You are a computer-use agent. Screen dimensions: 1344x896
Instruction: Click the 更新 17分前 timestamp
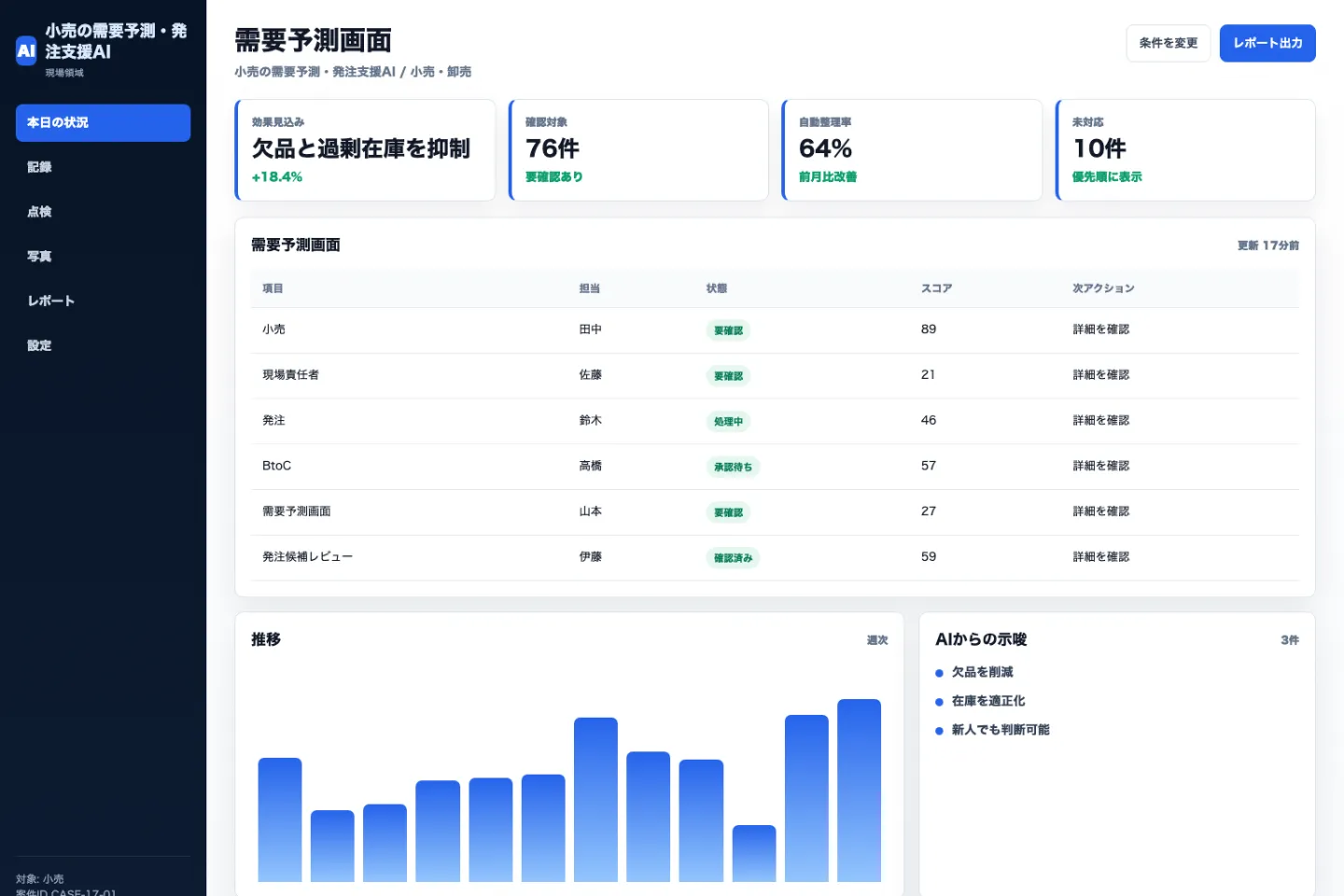[x=1268, y=245]
